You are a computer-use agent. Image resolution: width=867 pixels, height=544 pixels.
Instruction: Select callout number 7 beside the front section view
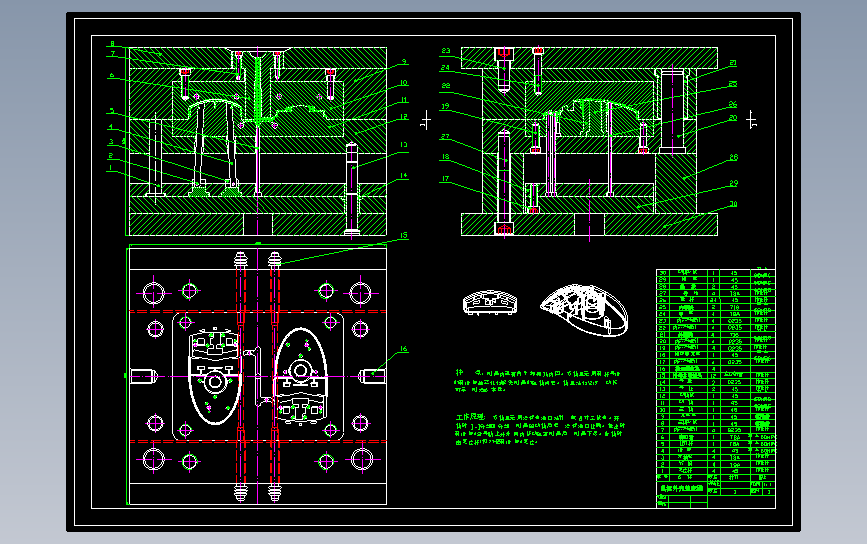coord(112,54)
